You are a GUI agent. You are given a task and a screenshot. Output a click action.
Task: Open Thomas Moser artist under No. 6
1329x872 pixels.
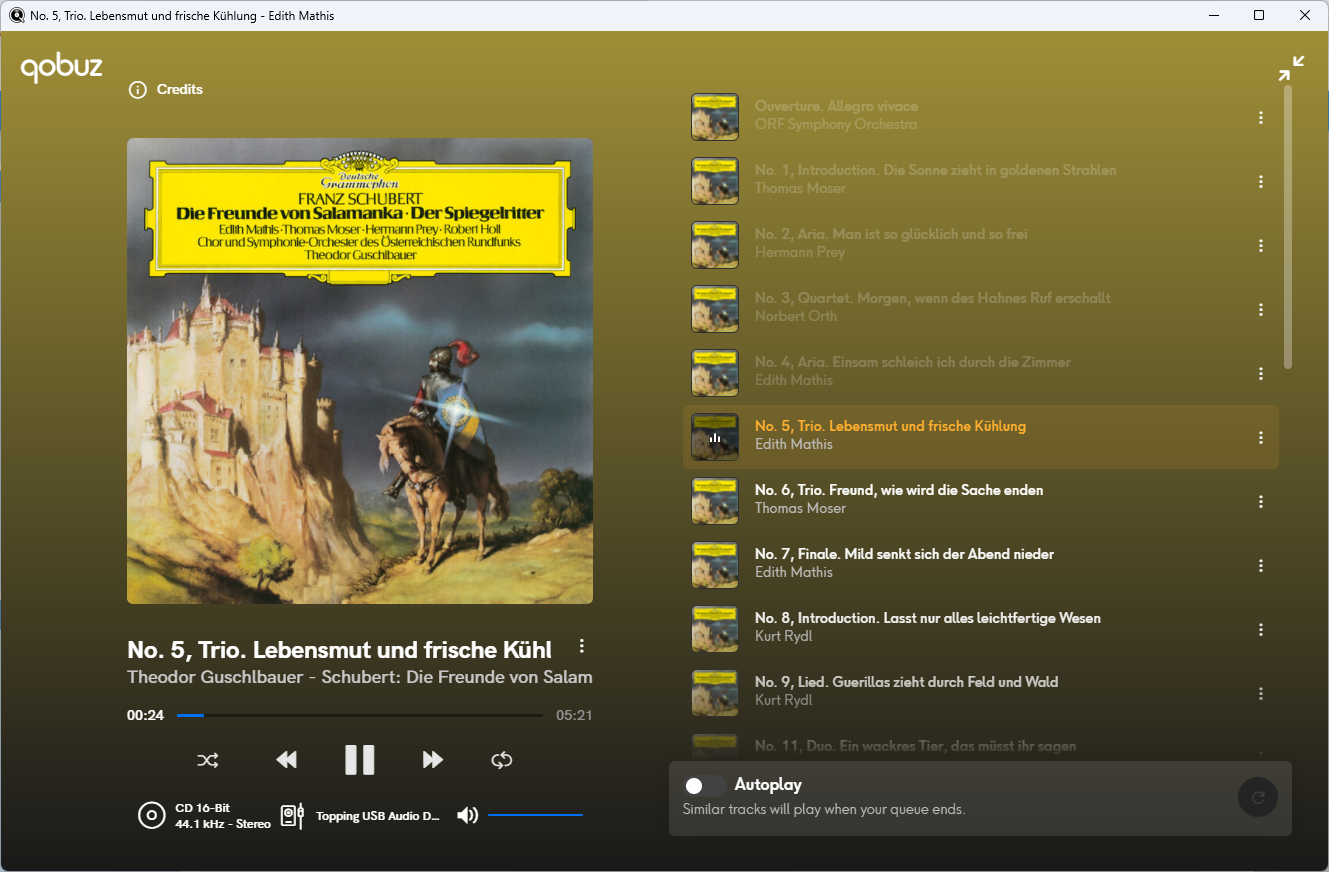(800, 509)
